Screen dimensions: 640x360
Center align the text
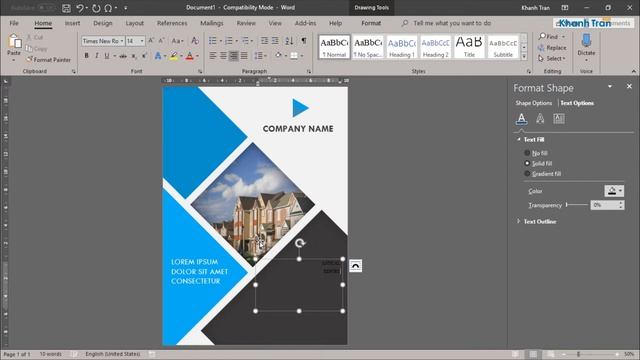click(x=223, y=56)
